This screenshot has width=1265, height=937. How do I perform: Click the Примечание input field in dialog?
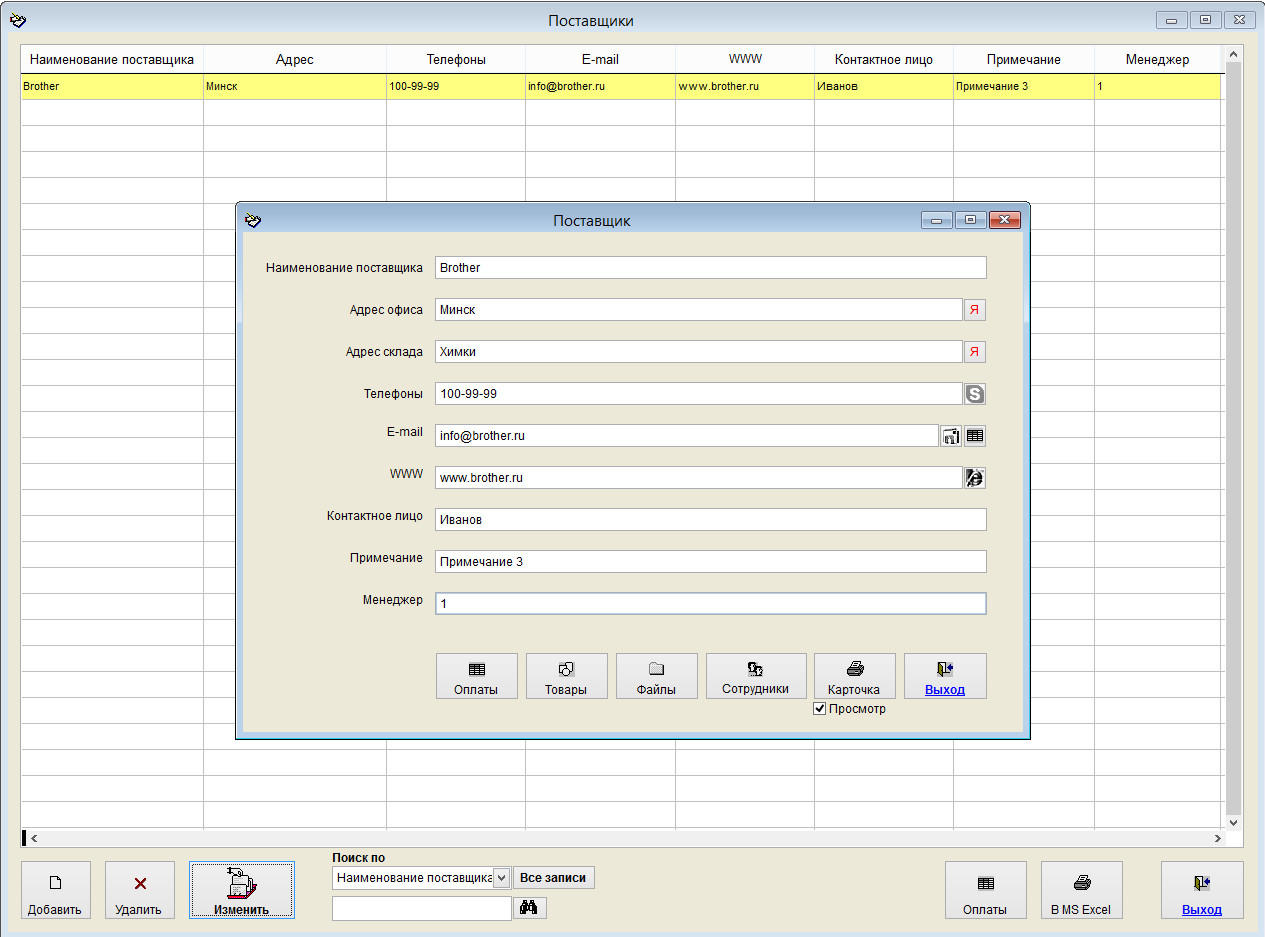pos(710,562)
